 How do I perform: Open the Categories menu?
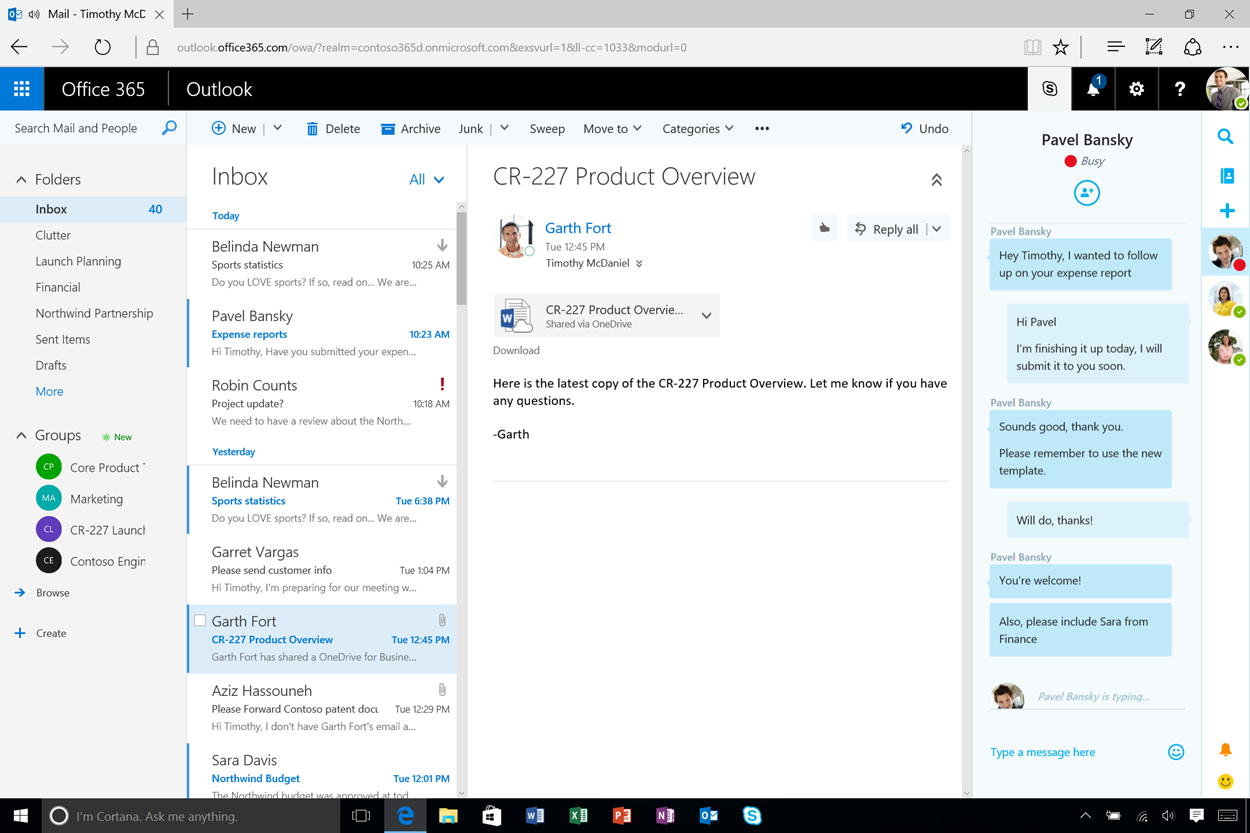tap(698, 128)
